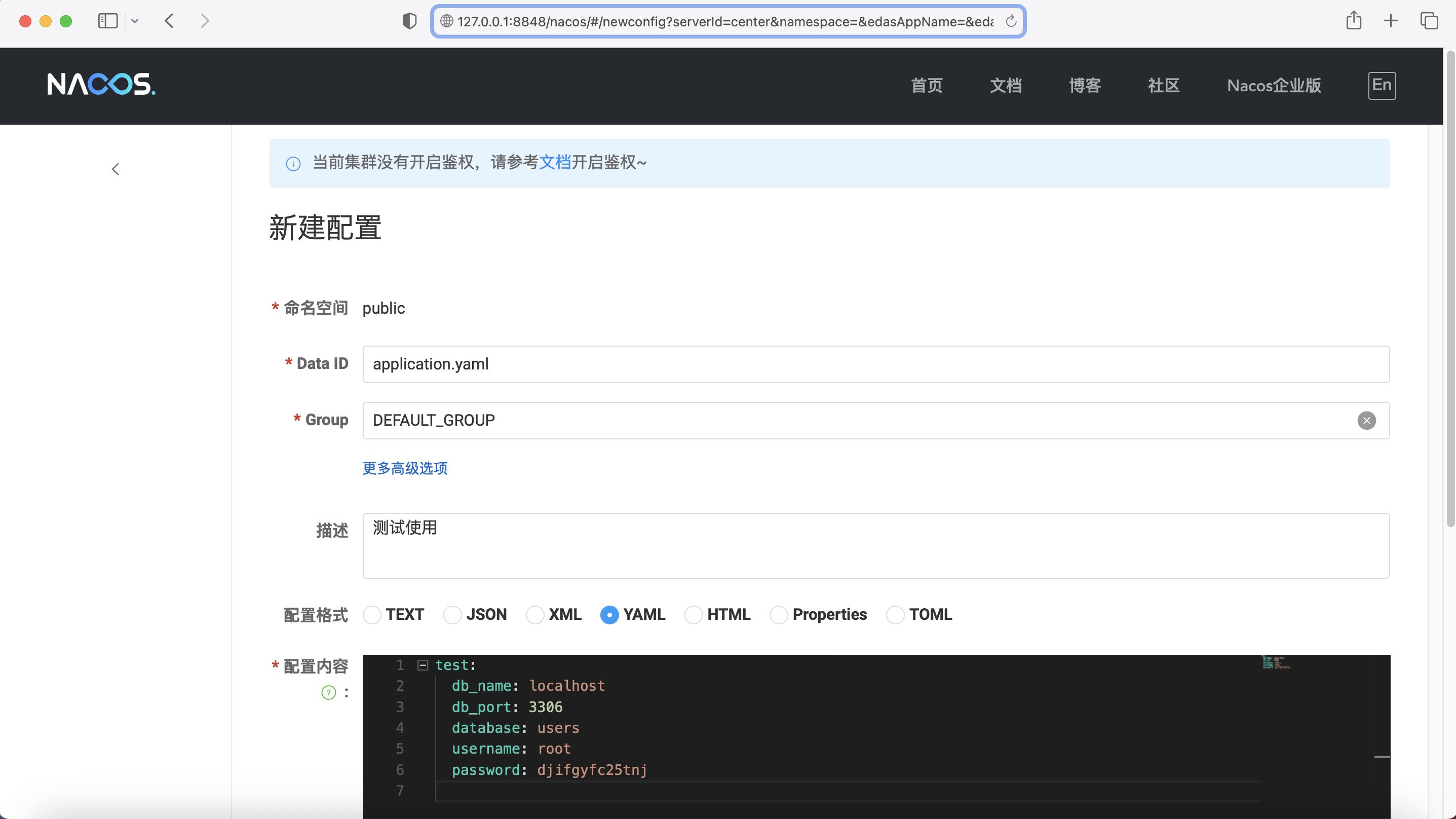Viewport: 1456px width, 819px height.
Task: Open the 文档 nav menu item
Action: [1006, 86]
